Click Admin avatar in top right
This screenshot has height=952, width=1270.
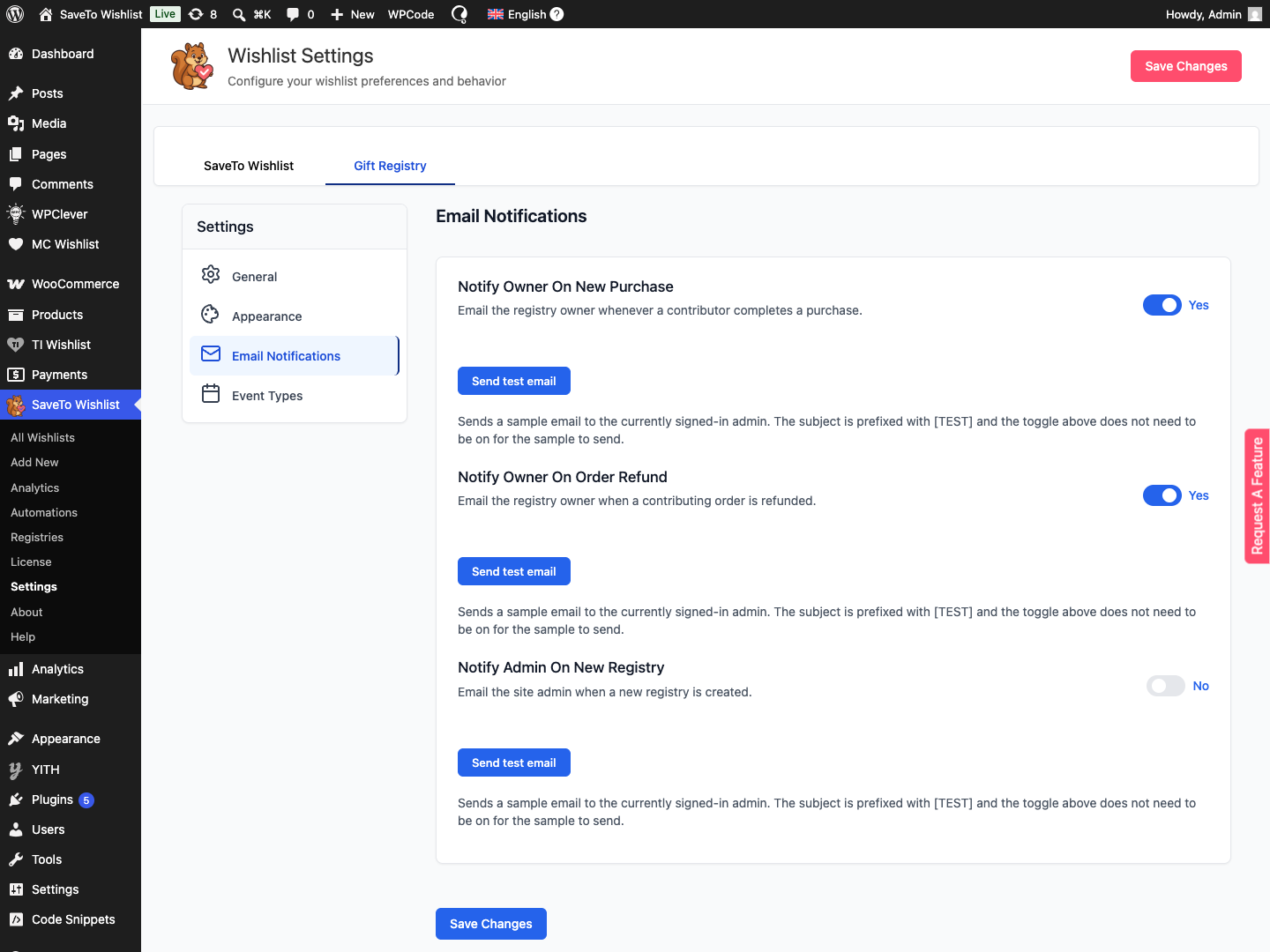(1254, 14)
